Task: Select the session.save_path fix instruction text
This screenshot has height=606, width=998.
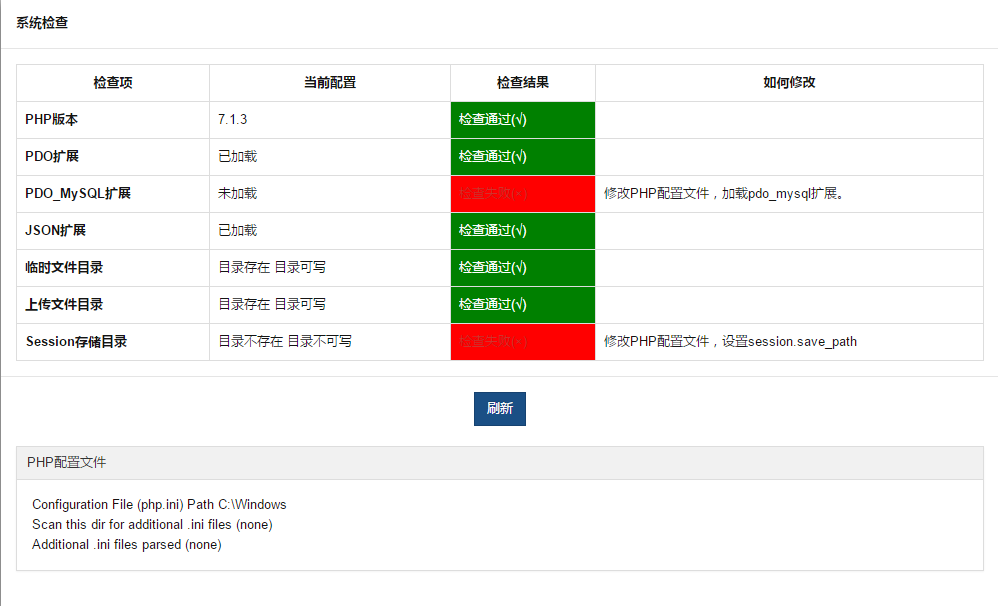Action: (730, 342)
